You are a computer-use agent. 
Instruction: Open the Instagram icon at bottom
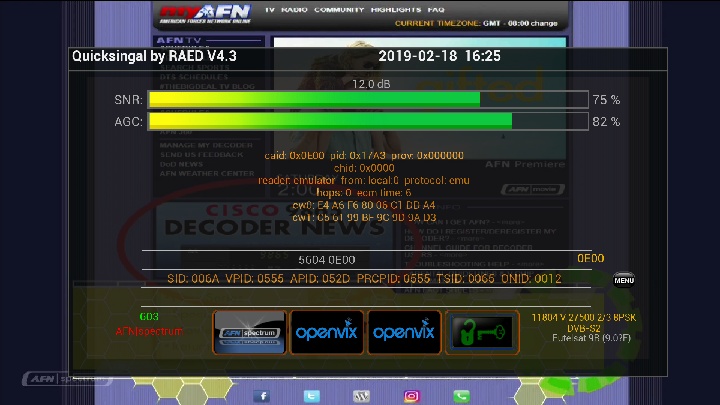(x=411, y=396)
